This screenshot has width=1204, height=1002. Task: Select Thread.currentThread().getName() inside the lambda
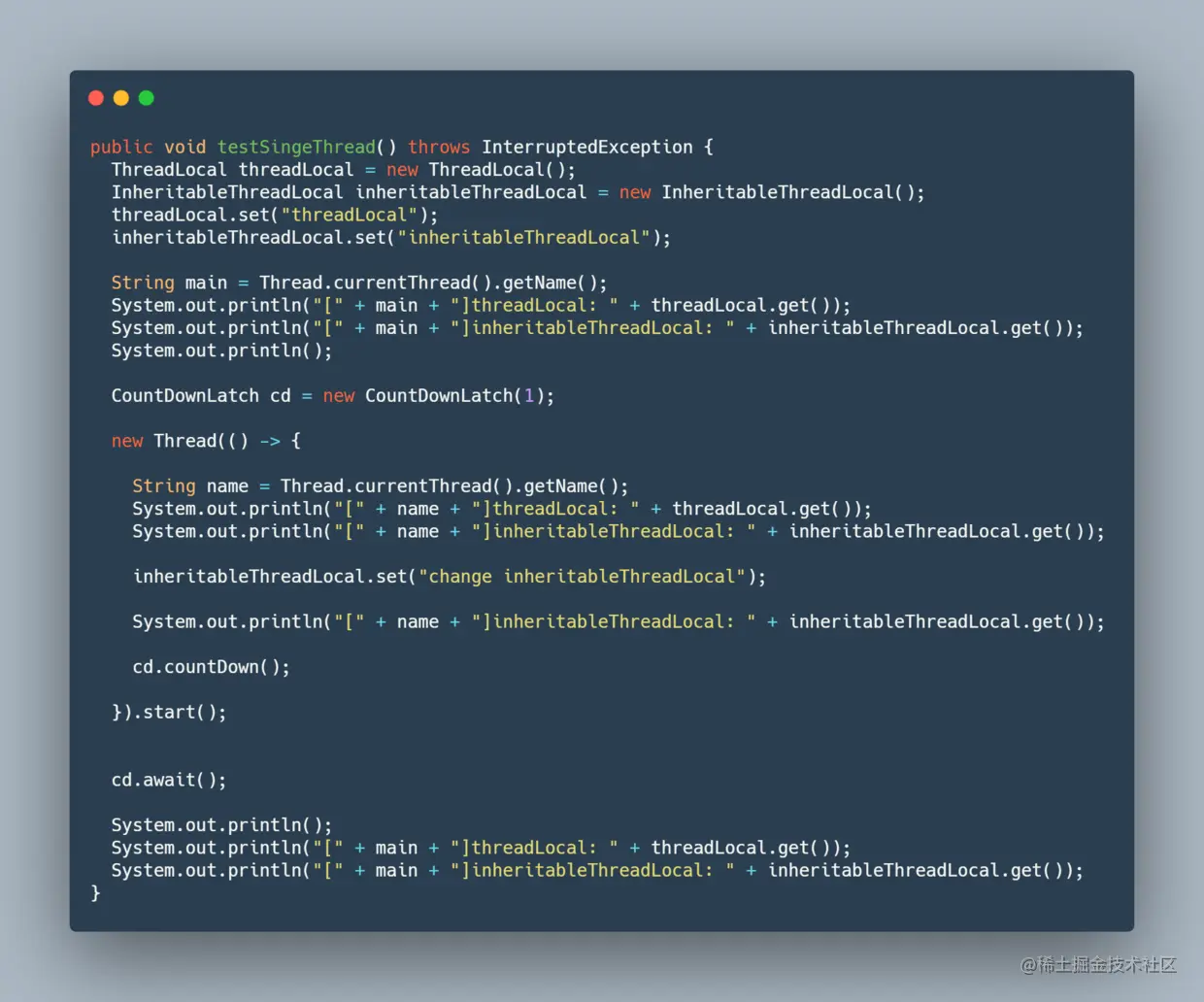451,485
